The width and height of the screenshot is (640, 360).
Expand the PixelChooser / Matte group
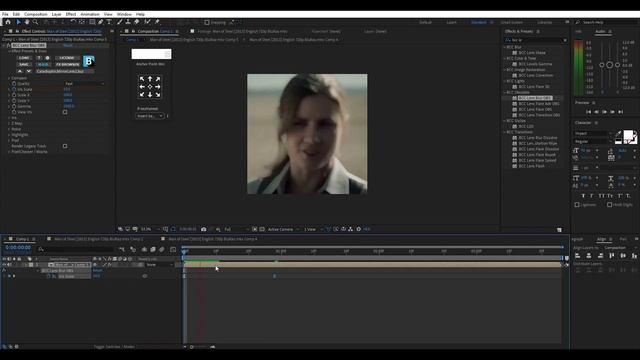pos(9,152)
